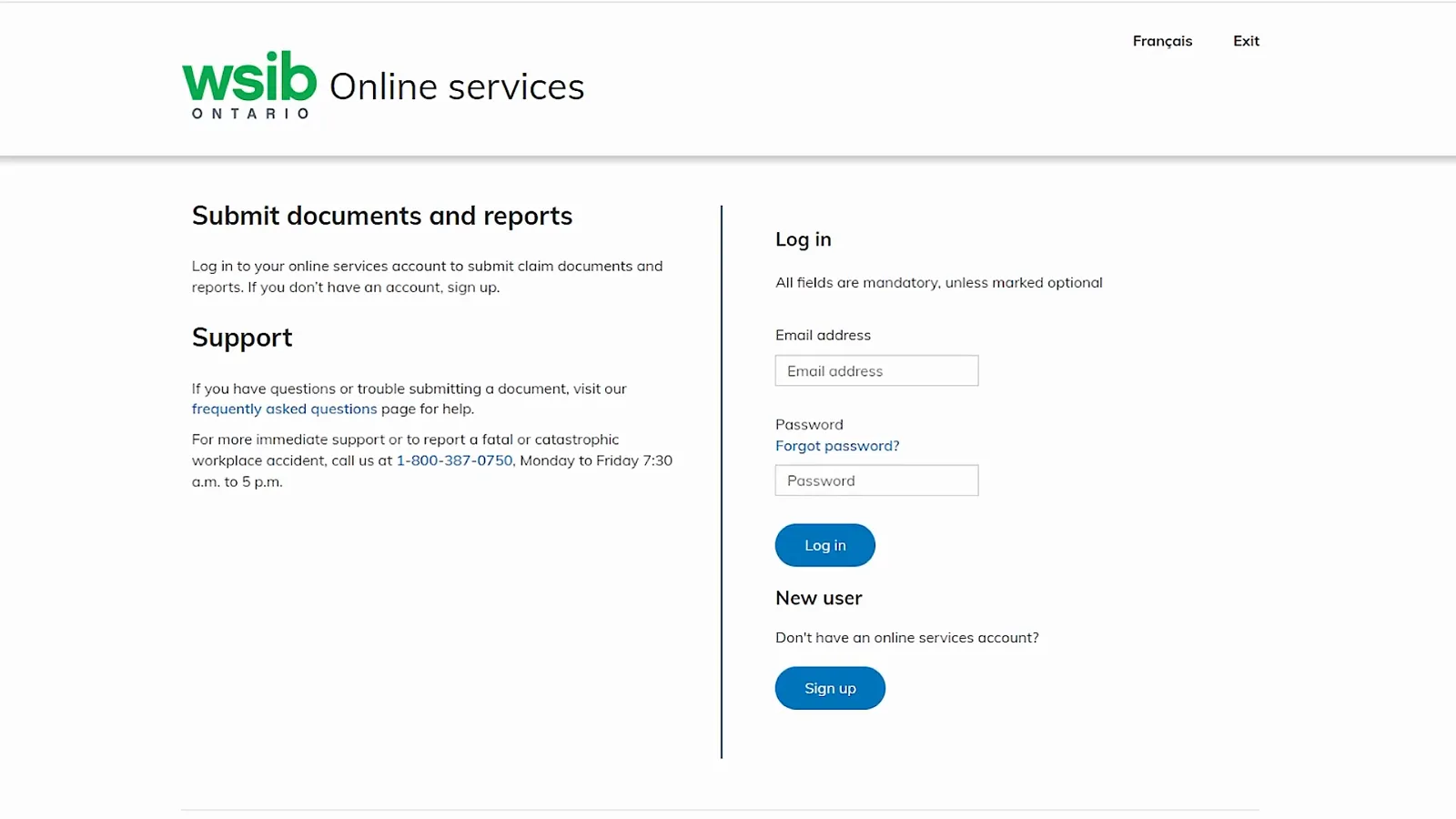Image resolution: width=1456 pixels, height=819 pixels.
Task: Click the Log in button
Action: click(x=824, y=545)
